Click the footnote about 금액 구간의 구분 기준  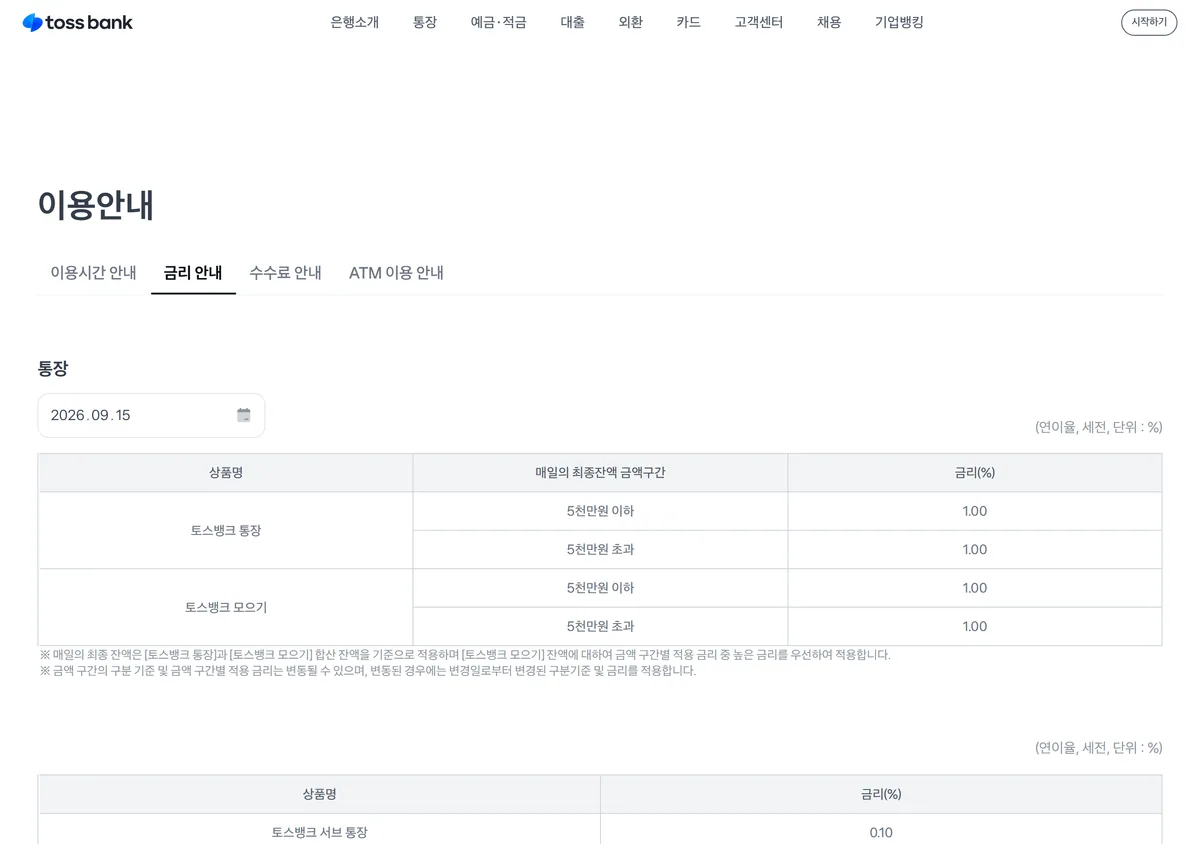coord(367,670)
